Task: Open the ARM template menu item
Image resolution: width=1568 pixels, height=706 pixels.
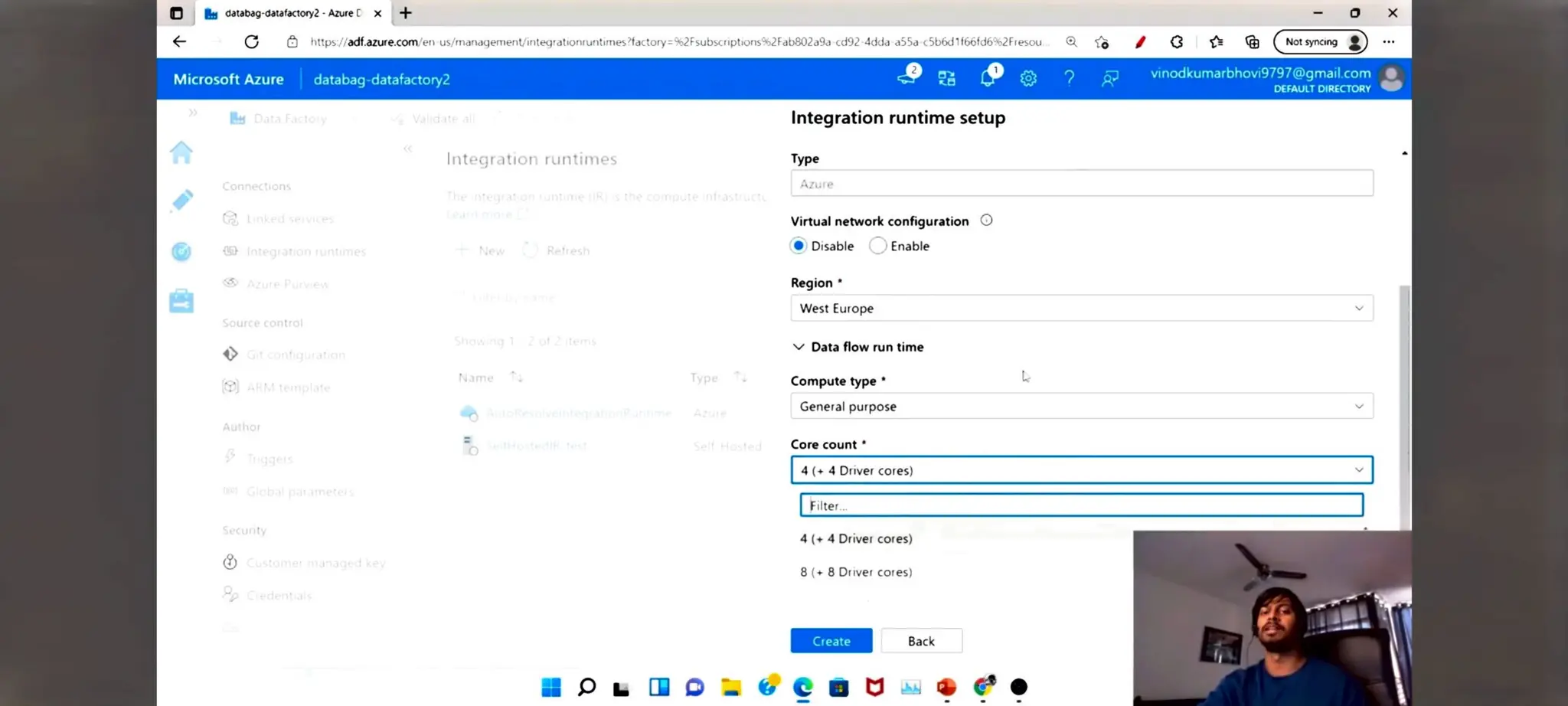Action: coord(288,387)
